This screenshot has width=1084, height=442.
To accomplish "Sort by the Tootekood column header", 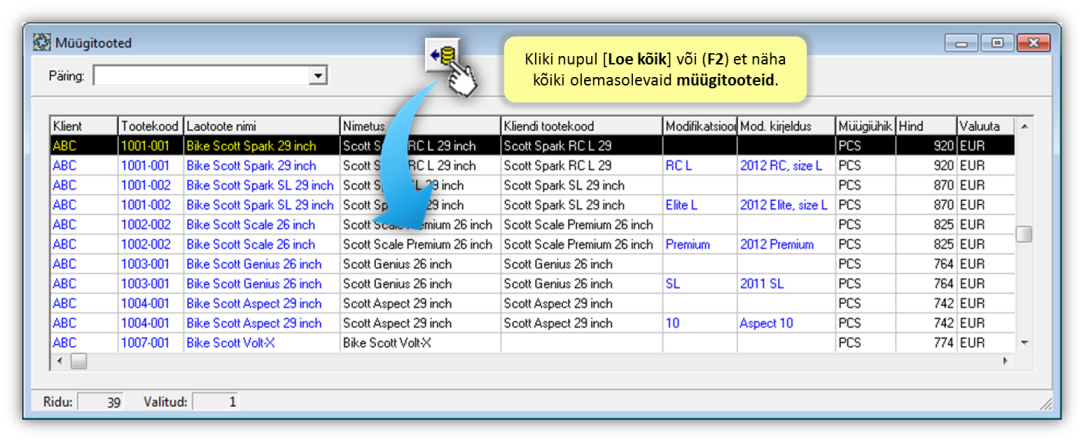I will 151,127.
